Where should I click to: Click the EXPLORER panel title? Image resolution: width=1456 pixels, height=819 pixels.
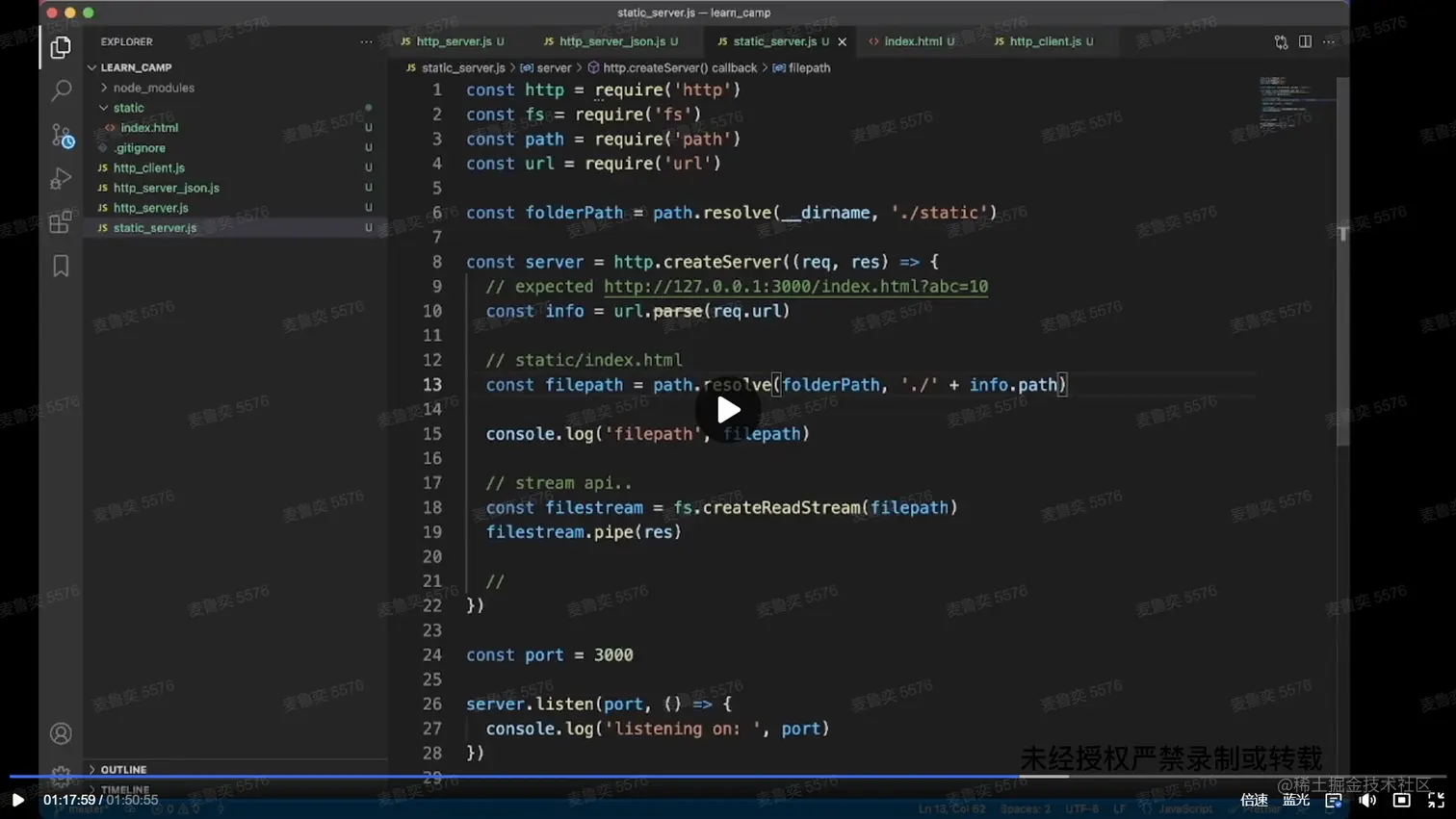(127, 42)
